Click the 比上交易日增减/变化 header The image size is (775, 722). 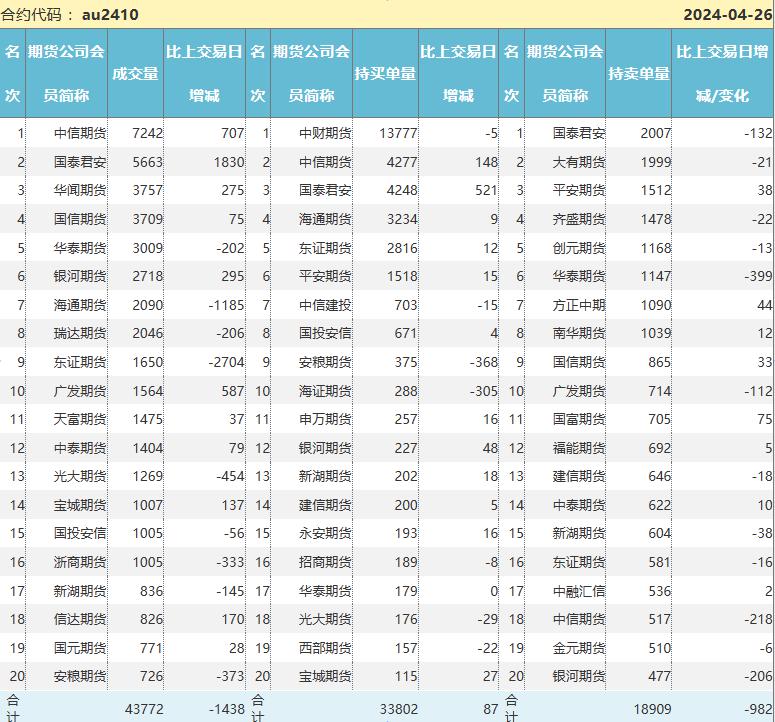pos(722,74)
